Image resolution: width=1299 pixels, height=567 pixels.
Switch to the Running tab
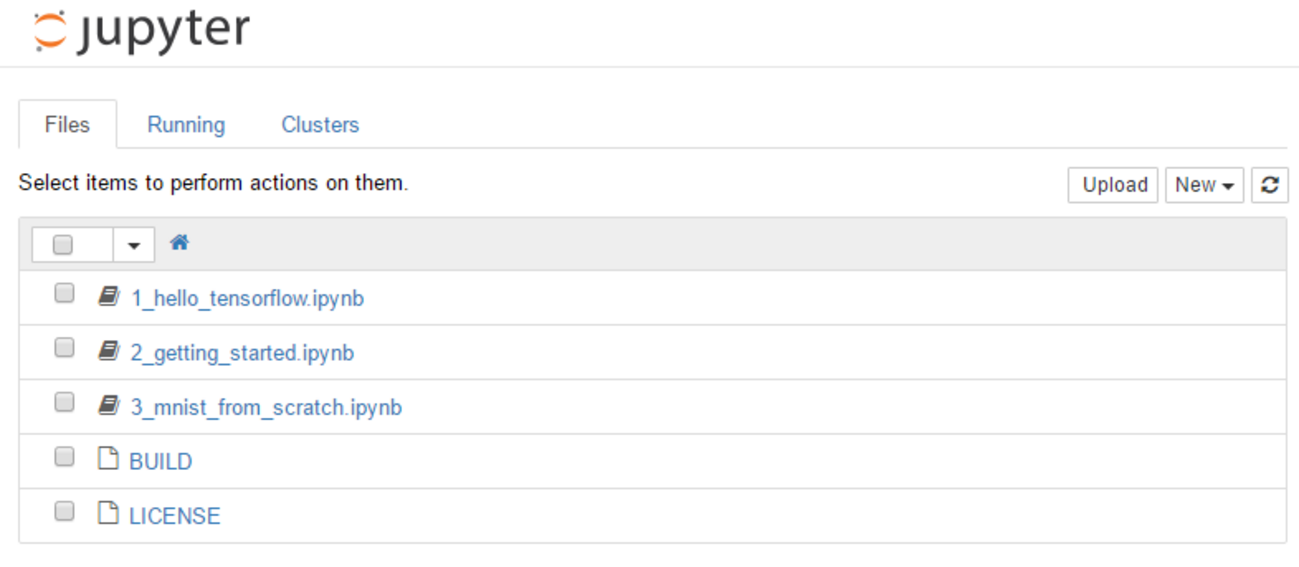(186, 125)
